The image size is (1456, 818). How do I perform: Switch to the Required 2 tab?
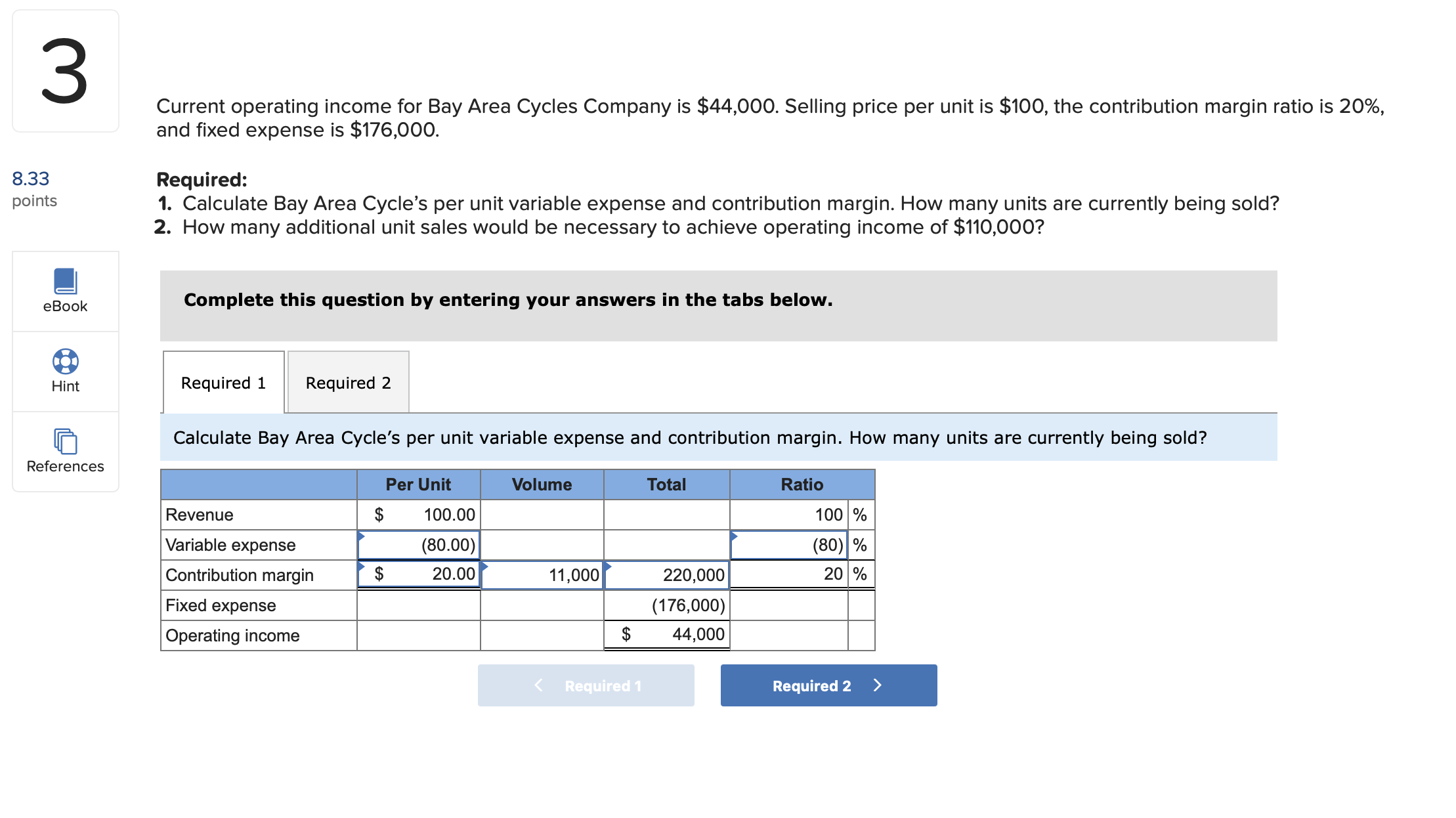coord(348,382)
